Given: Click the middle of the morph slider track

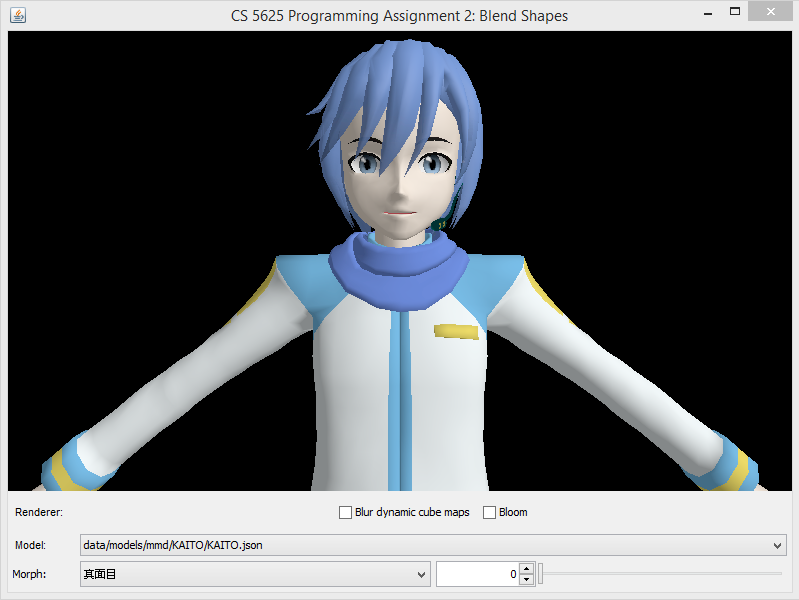Looking at the screenshot, I should pos(661,574).
